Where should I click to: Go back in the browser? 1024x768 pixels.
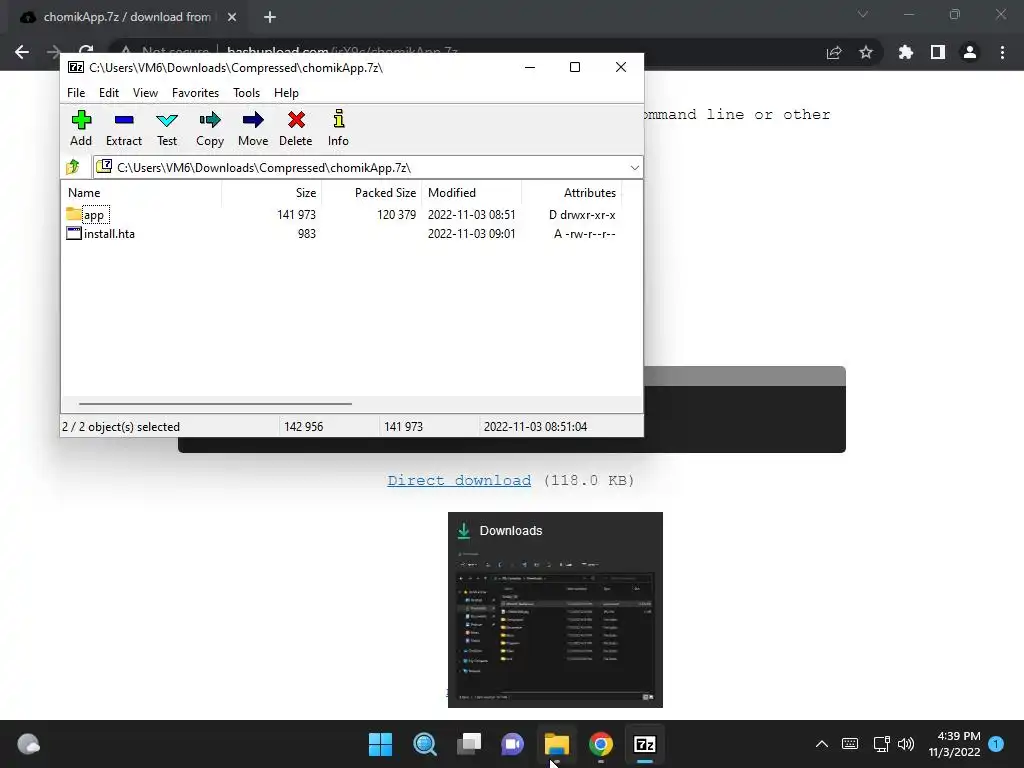pos(22,52)
